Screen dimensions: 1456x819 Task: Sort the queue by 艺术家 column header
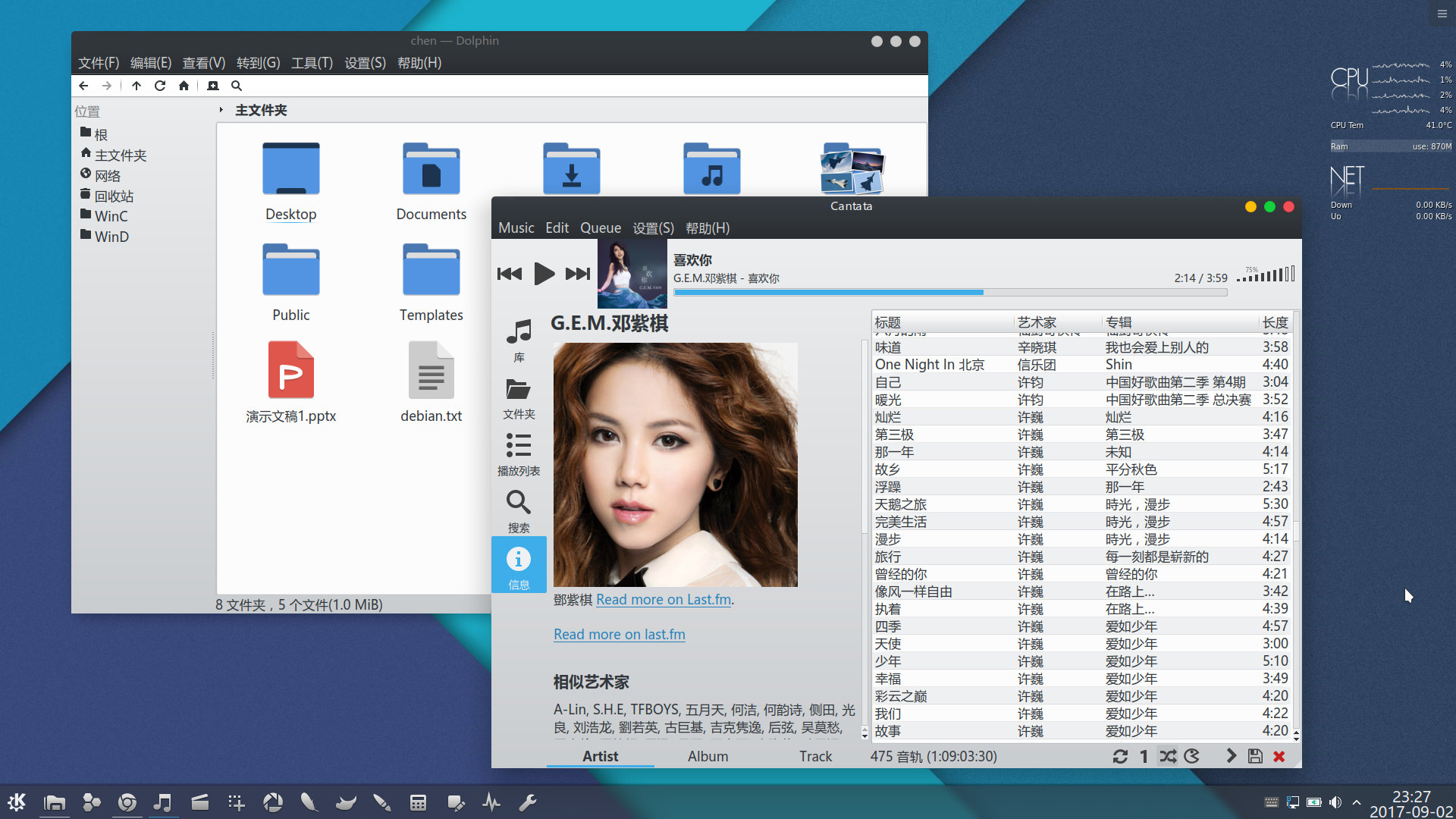click(x=1058, y=322)
